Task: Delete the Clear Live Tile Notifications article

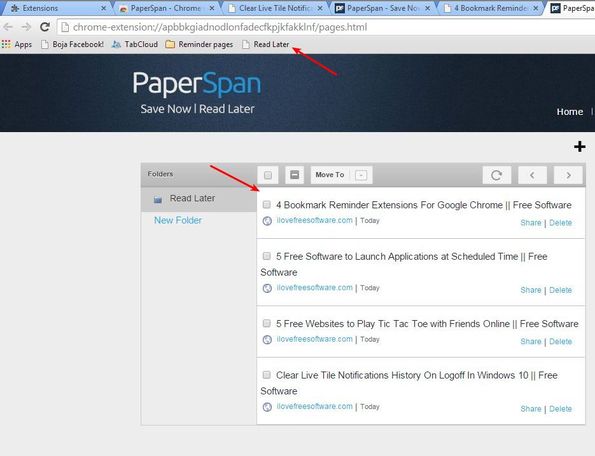Action: coord(560,409)
